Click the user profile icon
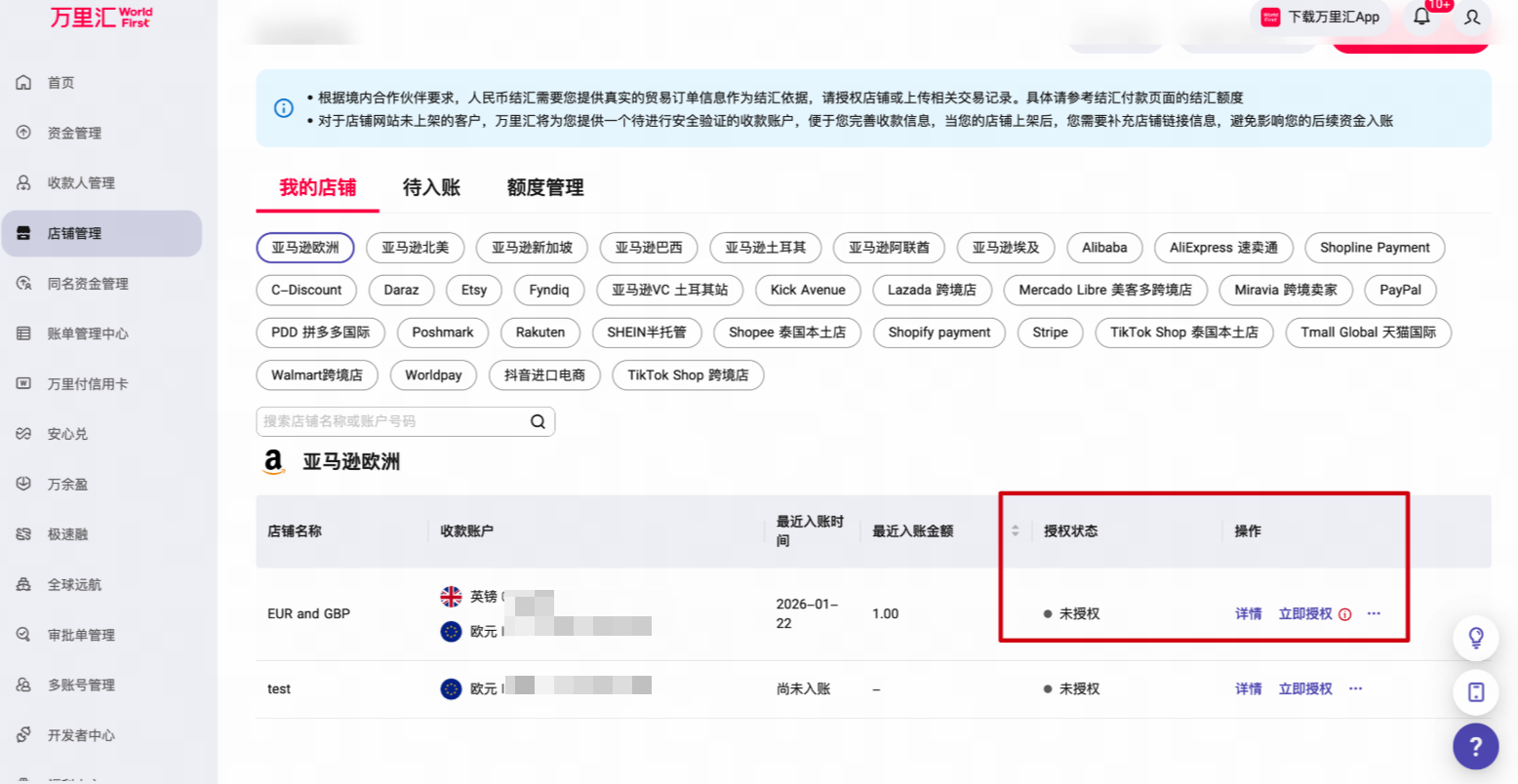The height and width of the screenshot is (784, 1518). tap(1472, 17)
